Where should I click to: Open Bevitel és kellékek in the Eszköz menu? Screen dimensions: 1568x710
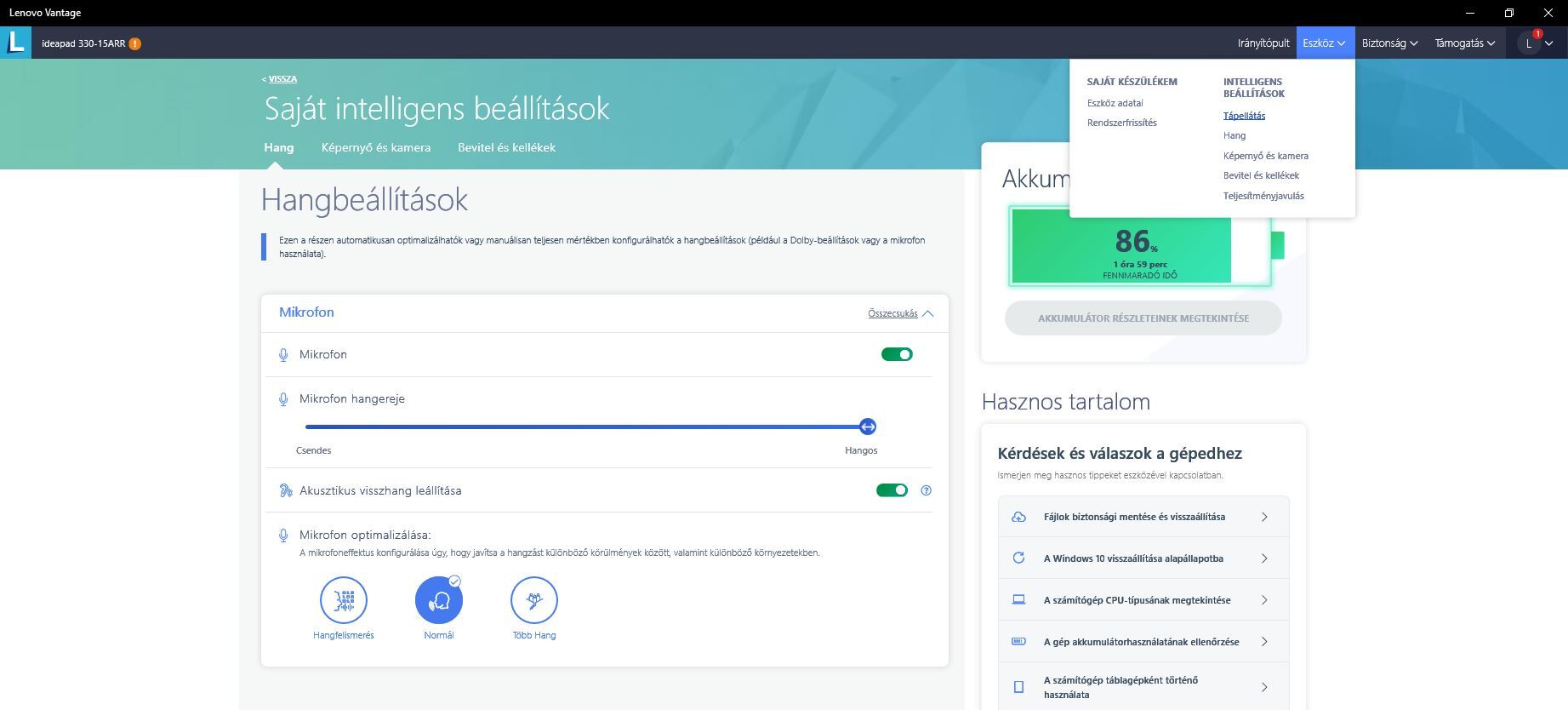pos(1261,175)
